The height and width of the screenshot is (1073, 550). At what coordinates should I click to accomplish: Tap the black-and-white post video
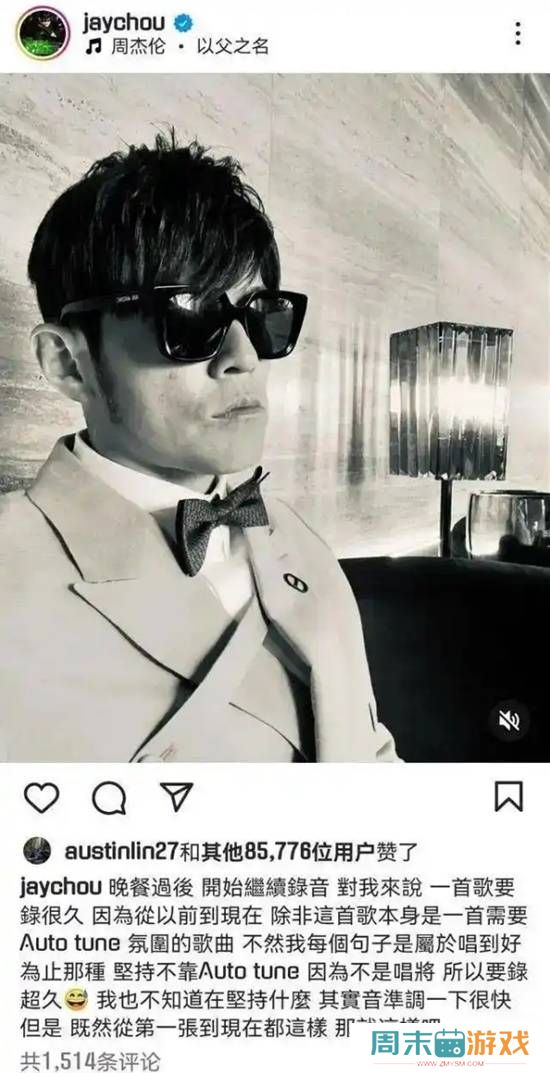[275, 417]
